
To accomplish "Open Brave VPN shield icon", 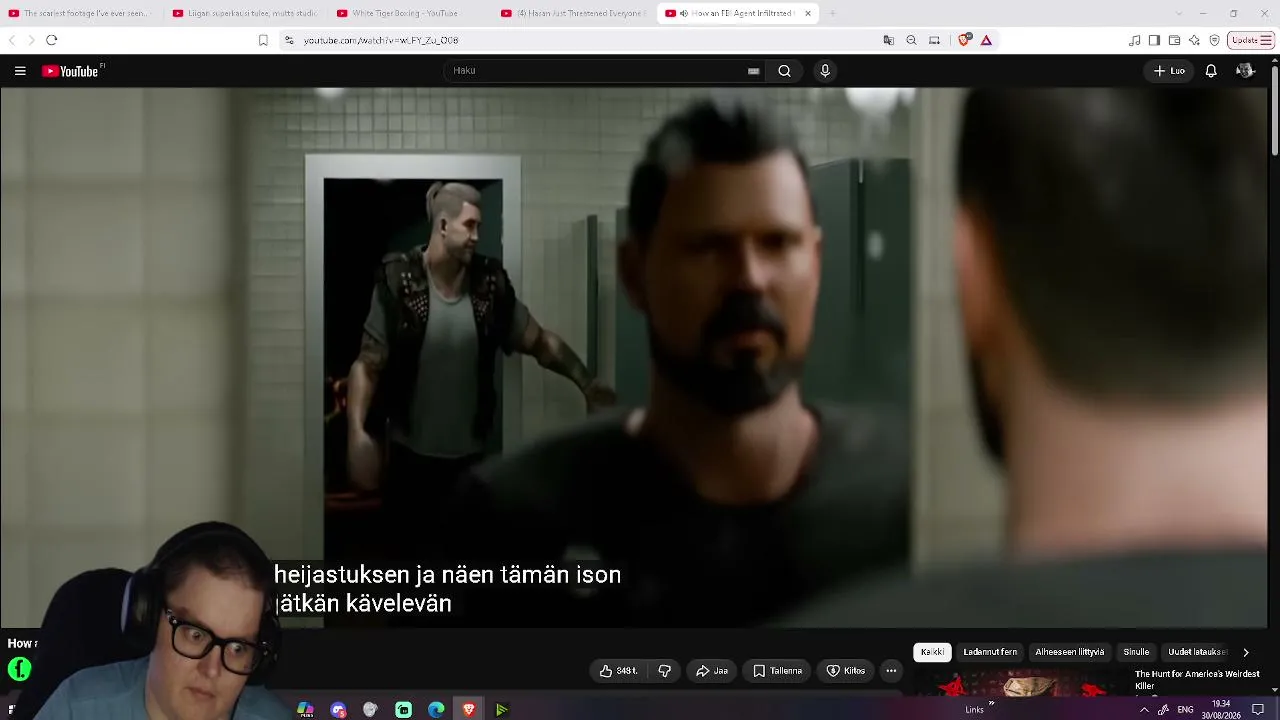I will 1214,40.
